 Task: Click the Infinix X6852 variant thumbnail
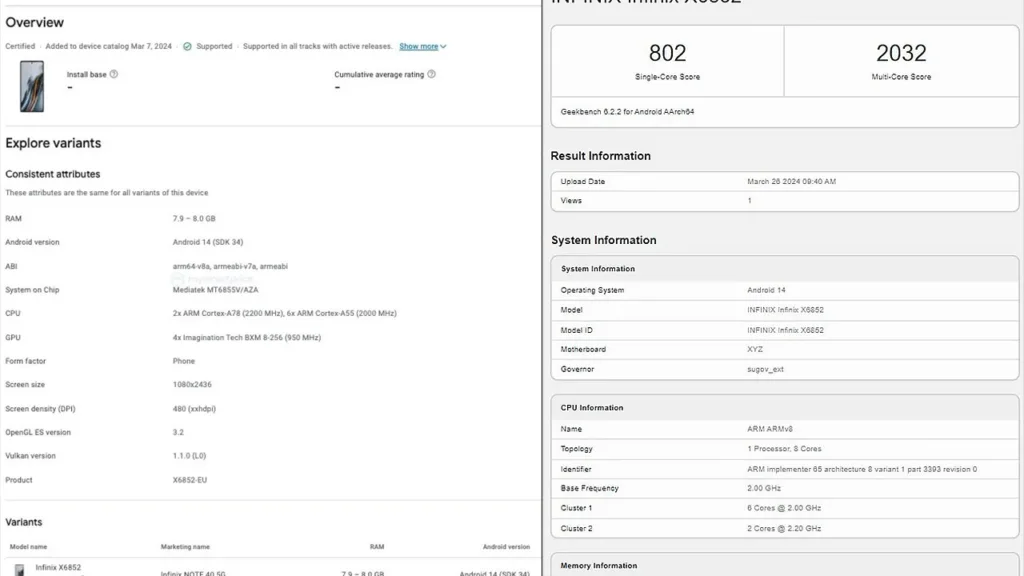(x=20, y=570)
